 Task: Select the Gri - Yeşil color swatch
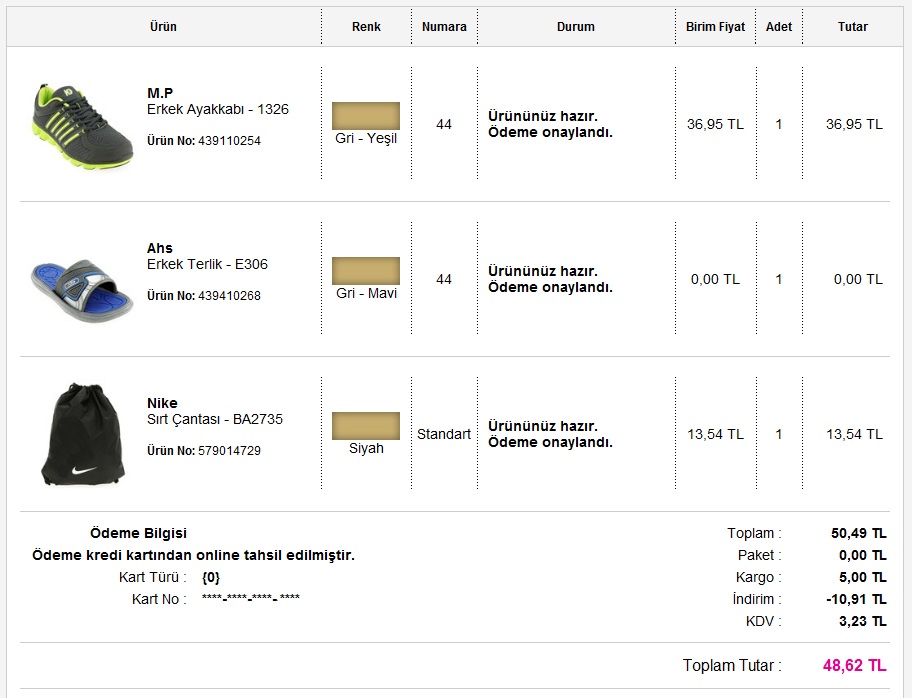click(366, 116)
